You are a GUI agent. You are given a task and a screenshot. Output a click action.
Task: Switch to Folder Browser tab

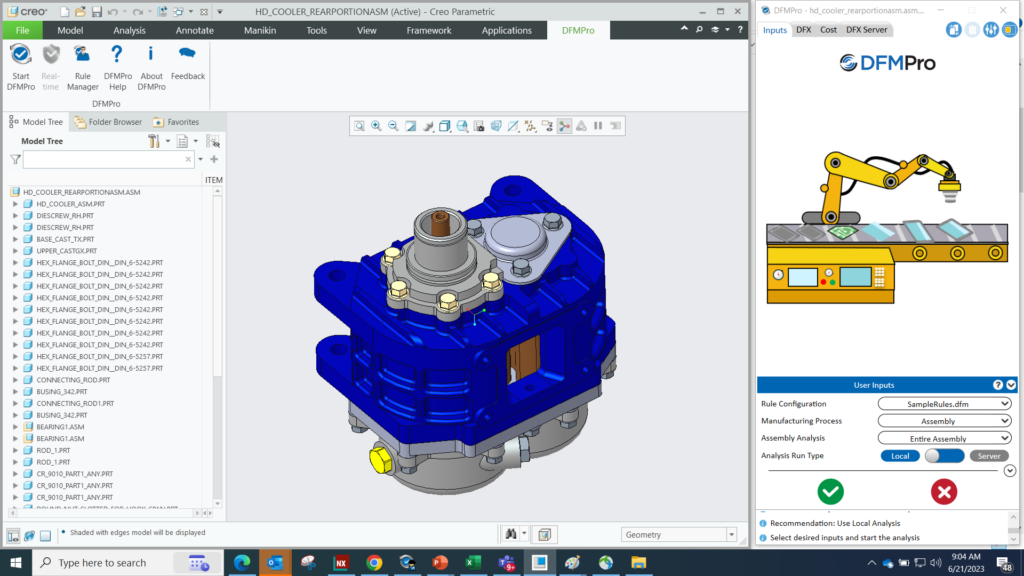point(108,121)
